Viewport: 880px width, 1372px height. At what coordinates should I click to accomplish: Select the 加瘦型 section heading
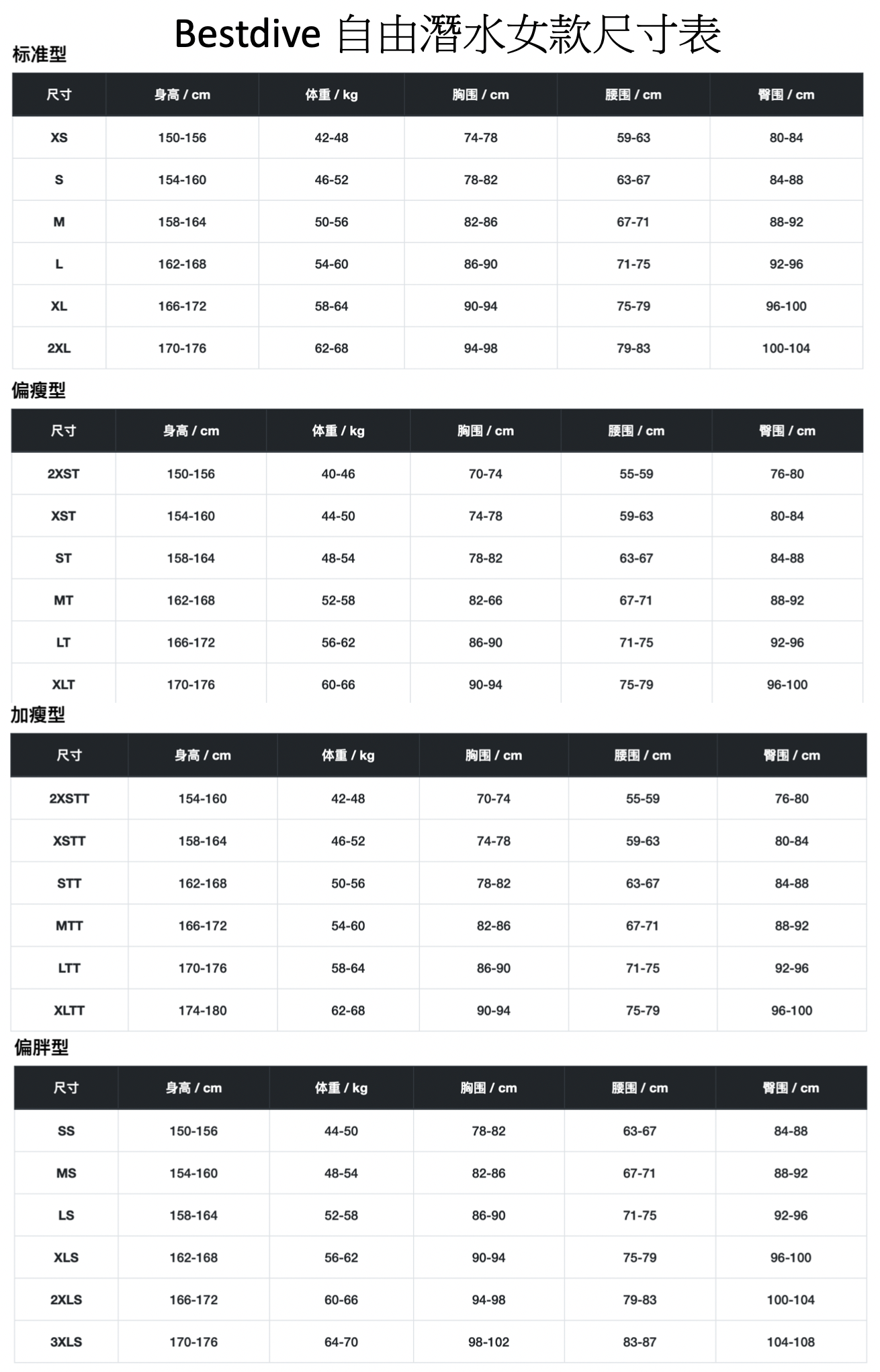[x=38, y=715]
